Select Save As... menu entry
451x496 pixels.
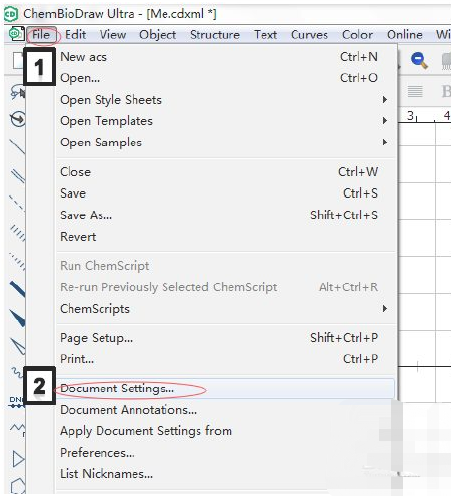[x=225, y=215]
